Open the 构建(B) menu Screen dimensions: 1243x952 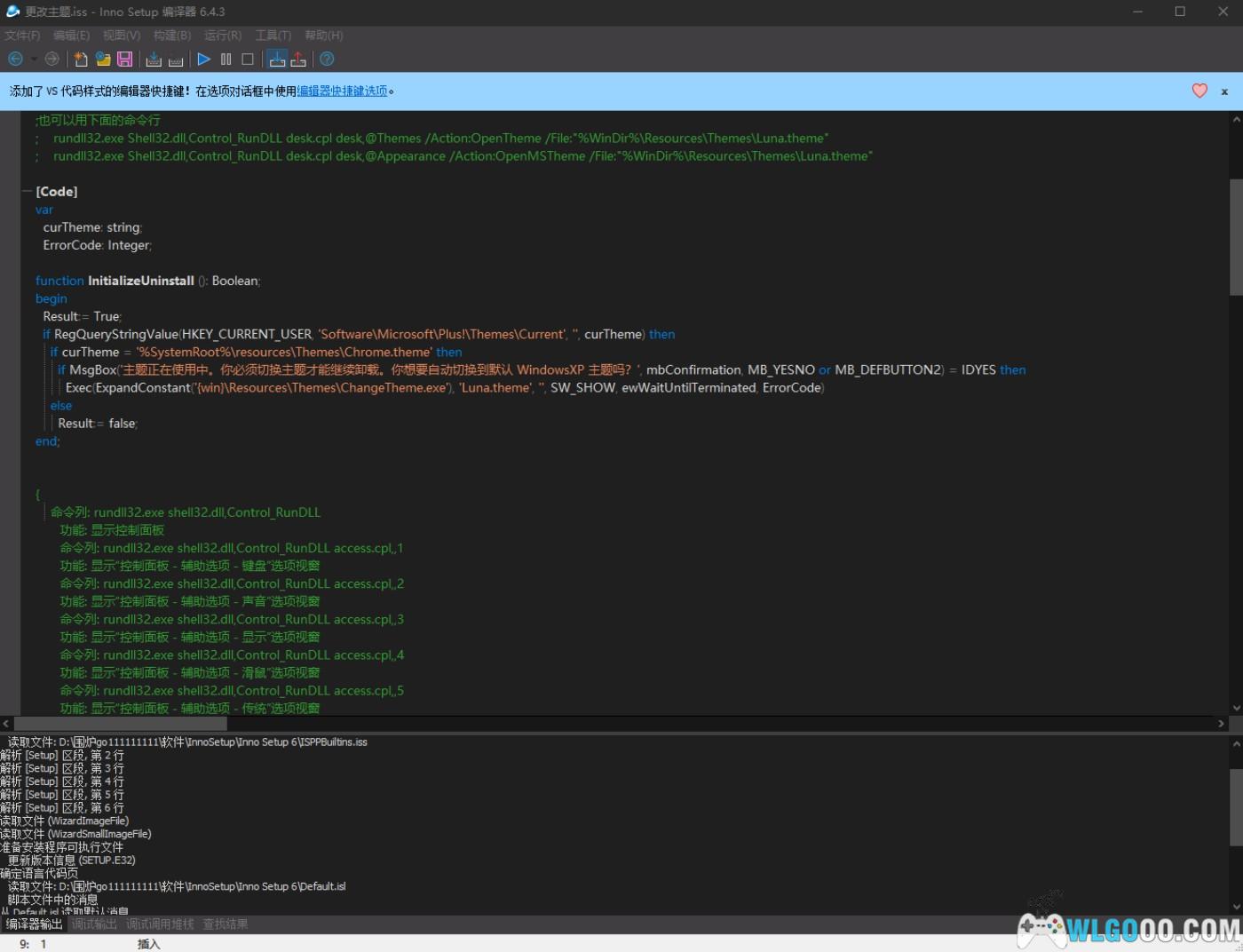coord(171,36)
